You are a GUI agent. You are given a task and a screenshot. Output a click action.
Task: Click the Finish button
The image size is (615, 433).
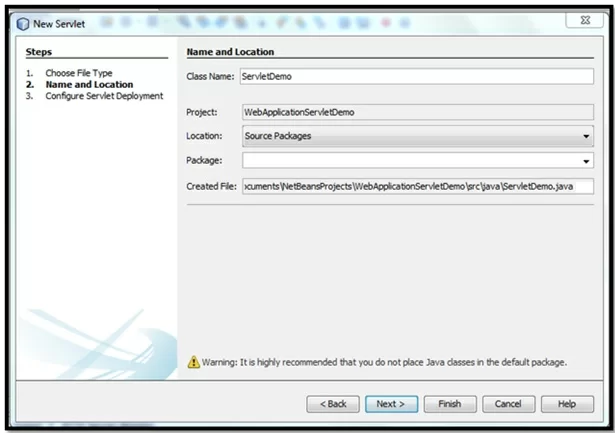450,404
